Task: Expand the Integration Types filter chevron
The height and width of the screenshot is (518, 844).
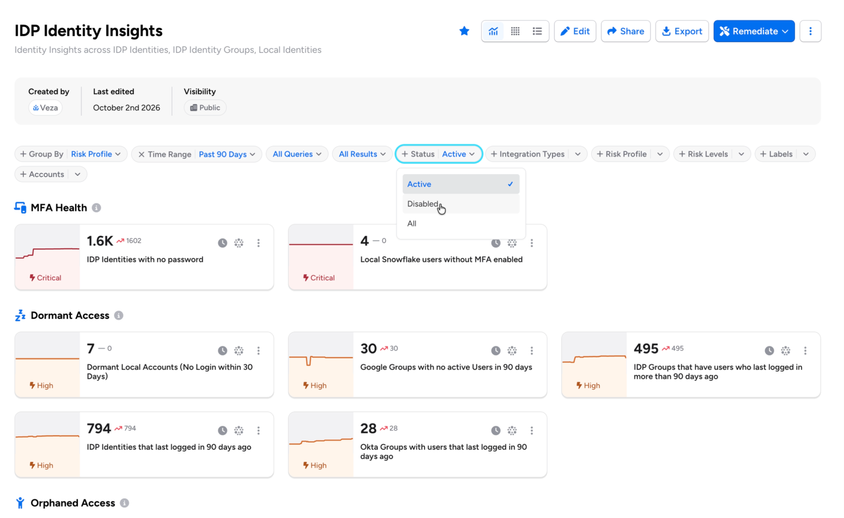Action: tap(578, 154)
